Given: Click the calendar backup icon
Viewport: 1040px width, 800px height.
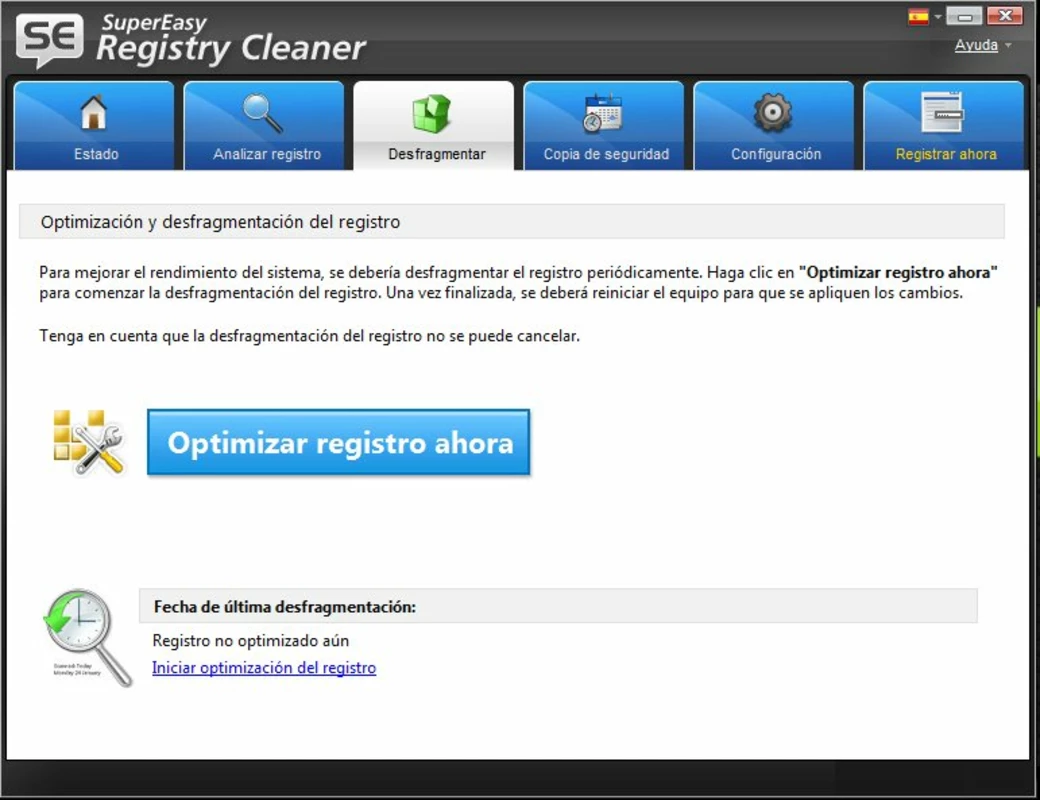Looking at the screenshot, I should [602, 113].
